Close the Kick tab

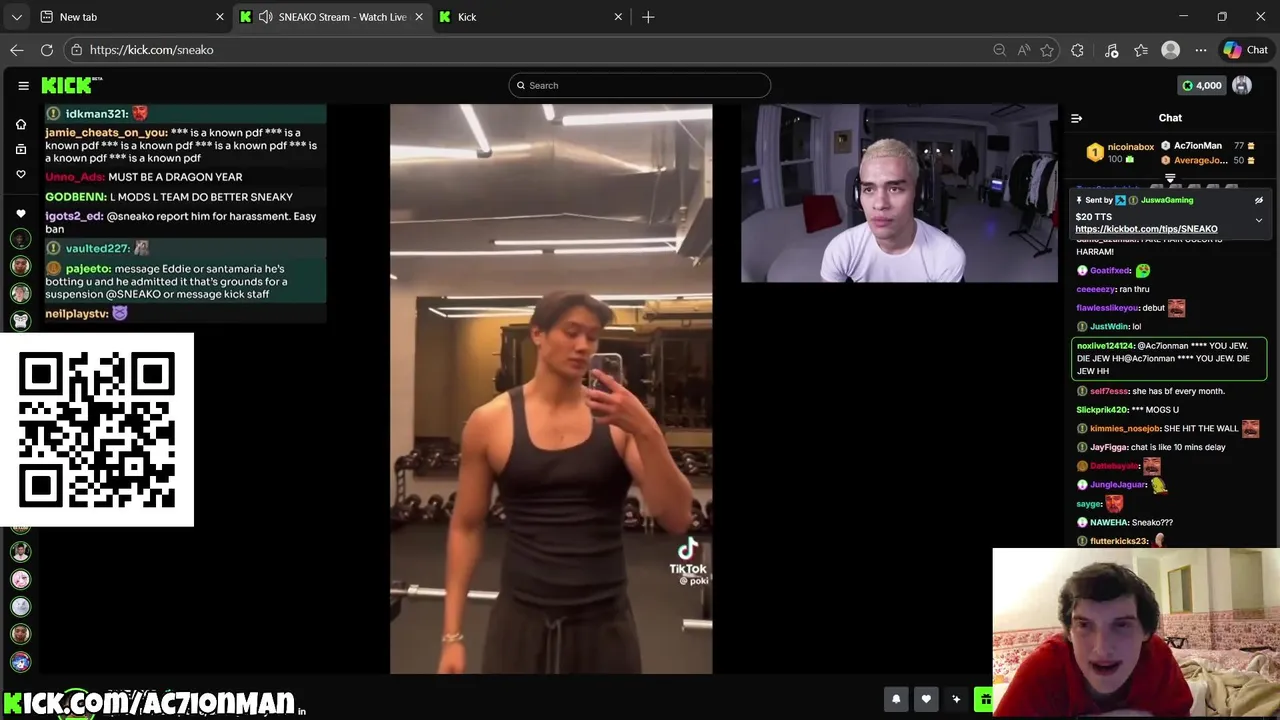pos(618,17)
